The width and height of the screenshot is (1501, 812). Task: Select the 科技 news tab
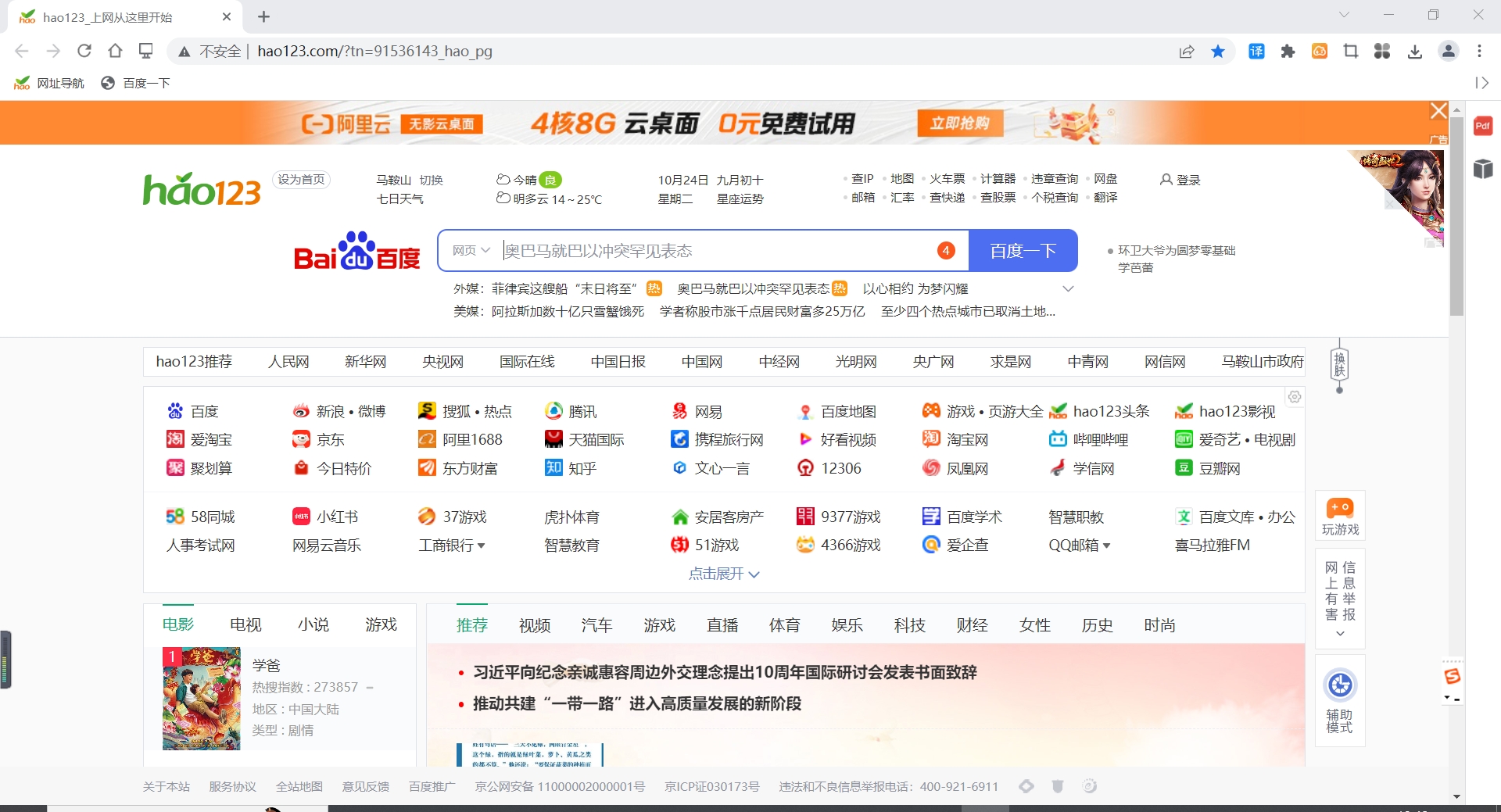(x=910, y=625)
